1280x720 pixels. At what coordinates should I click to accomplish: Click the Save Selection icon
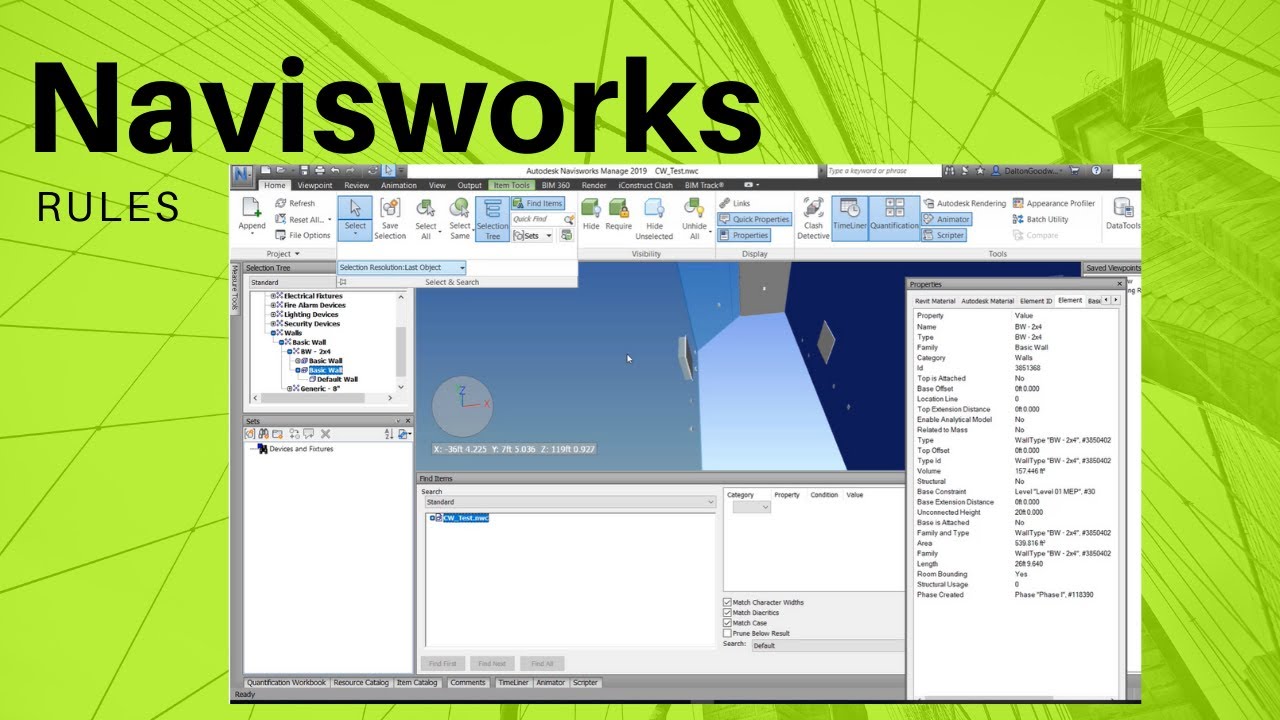pos(390,208)
